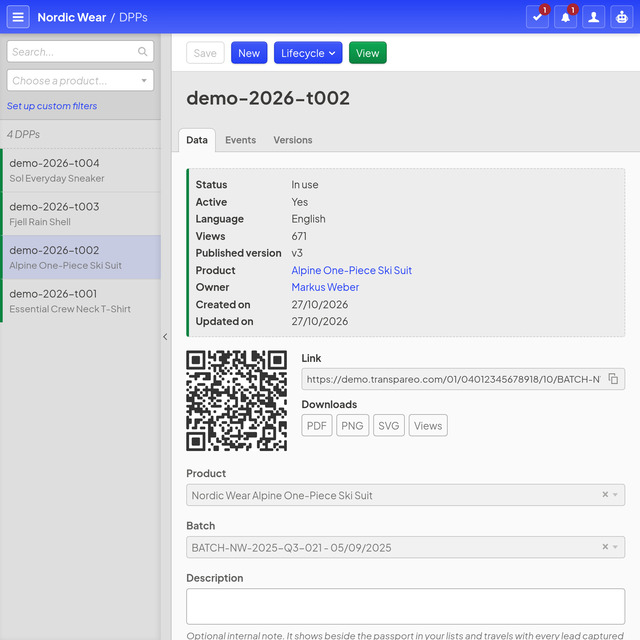Click the Published version value v3
The width and height of the screenshot is (640, 640).
(x=297, y=253)
